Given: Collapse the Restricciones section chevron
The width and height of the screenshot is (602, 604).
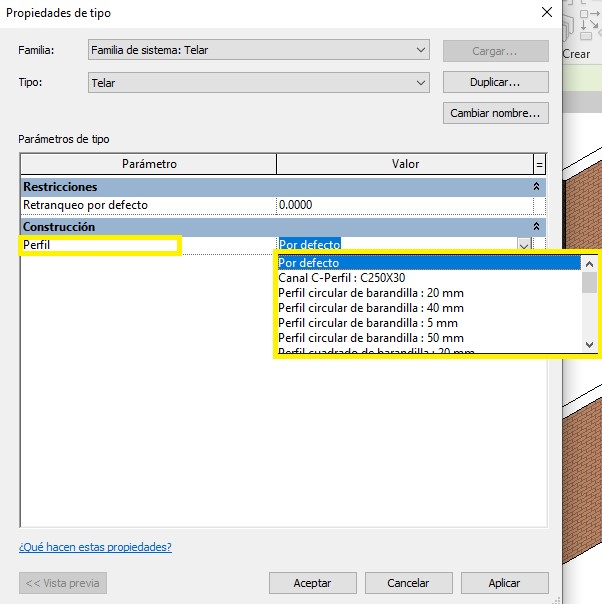Looking at the screenshot, I should pos(536,187).
